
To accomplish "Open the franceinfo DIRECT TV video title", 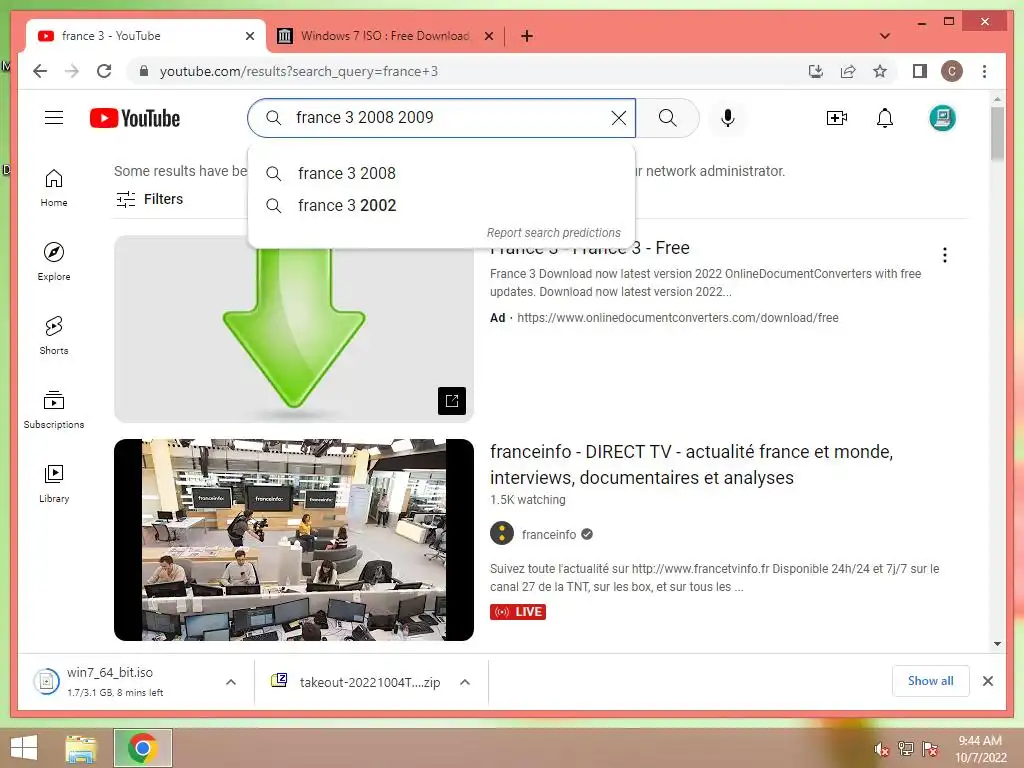I will pyautogui.click(x=692, y=464).
